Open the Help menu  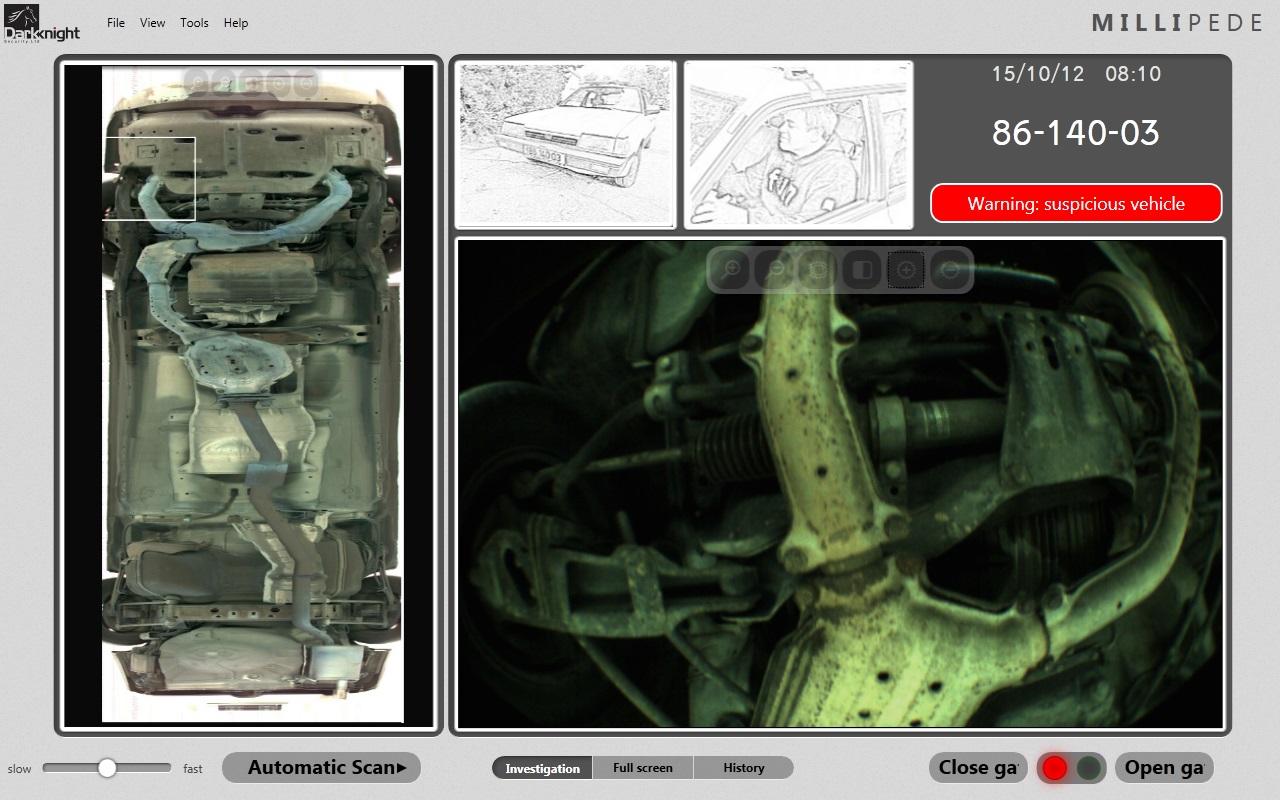click(236, 23)
